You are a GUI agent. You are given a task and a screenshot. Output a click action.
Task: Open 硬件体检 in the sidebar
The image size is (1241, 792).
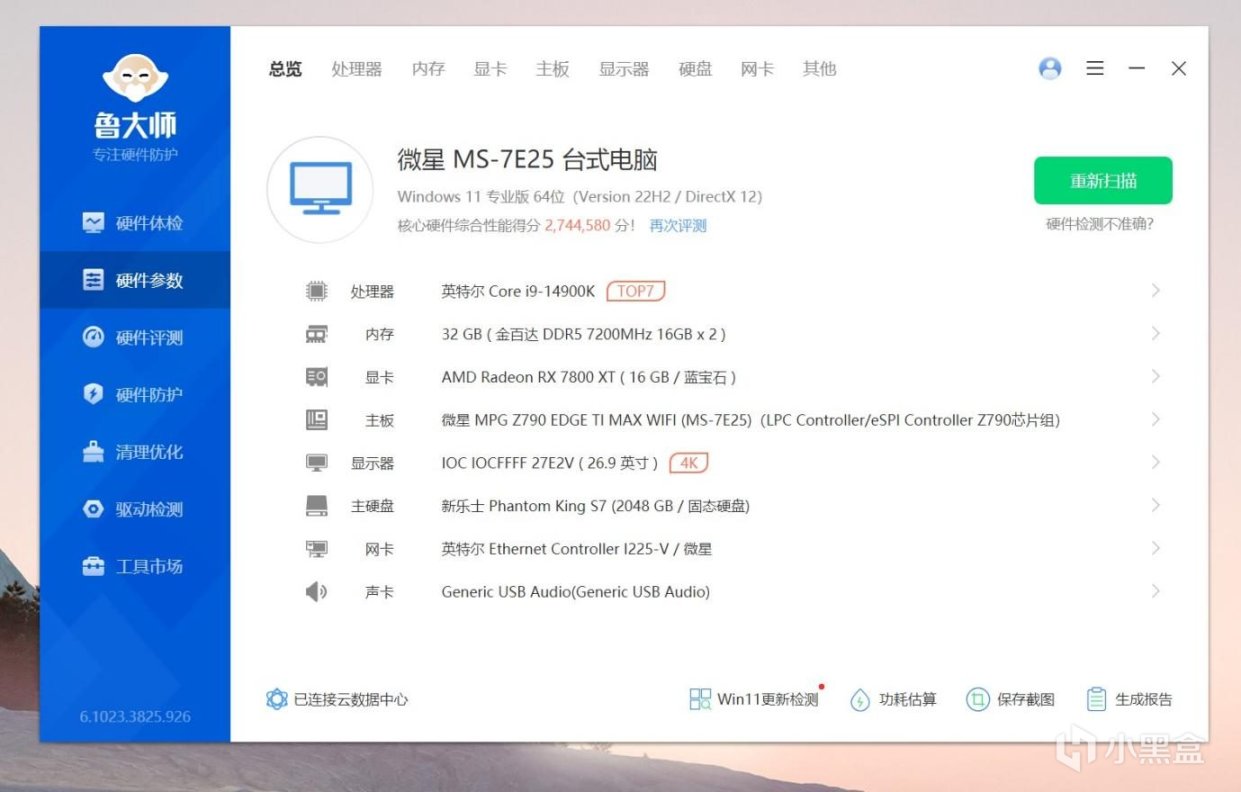(x=134, y=223)
